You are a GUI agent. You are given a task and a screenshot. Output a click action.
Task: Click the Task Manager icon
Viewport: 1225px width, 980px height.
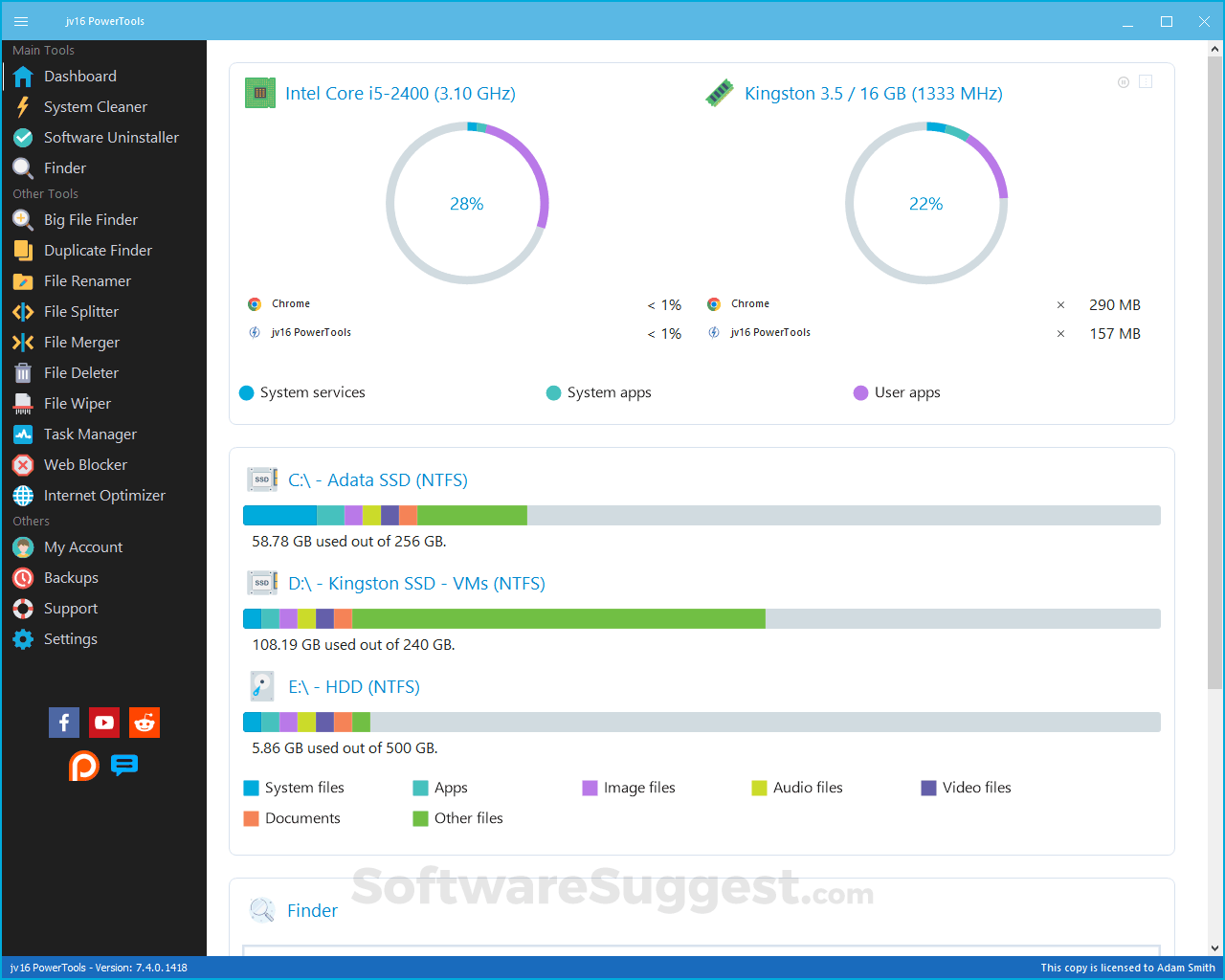point(23,434)
